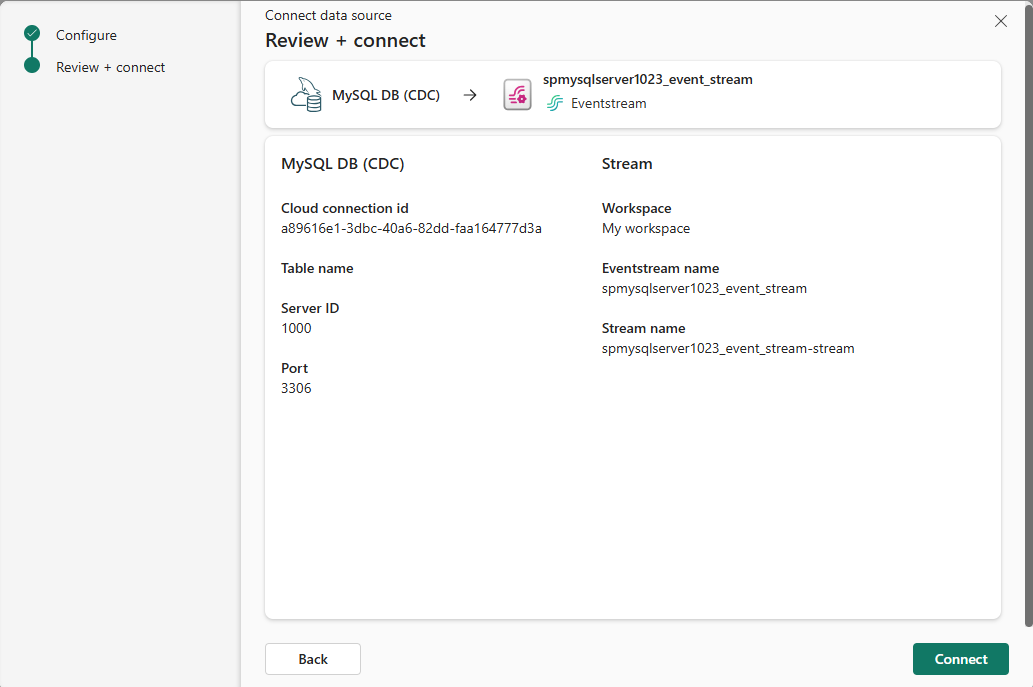
Task: Click the arrow between source and eventstream
Action: tap(470, 96)
